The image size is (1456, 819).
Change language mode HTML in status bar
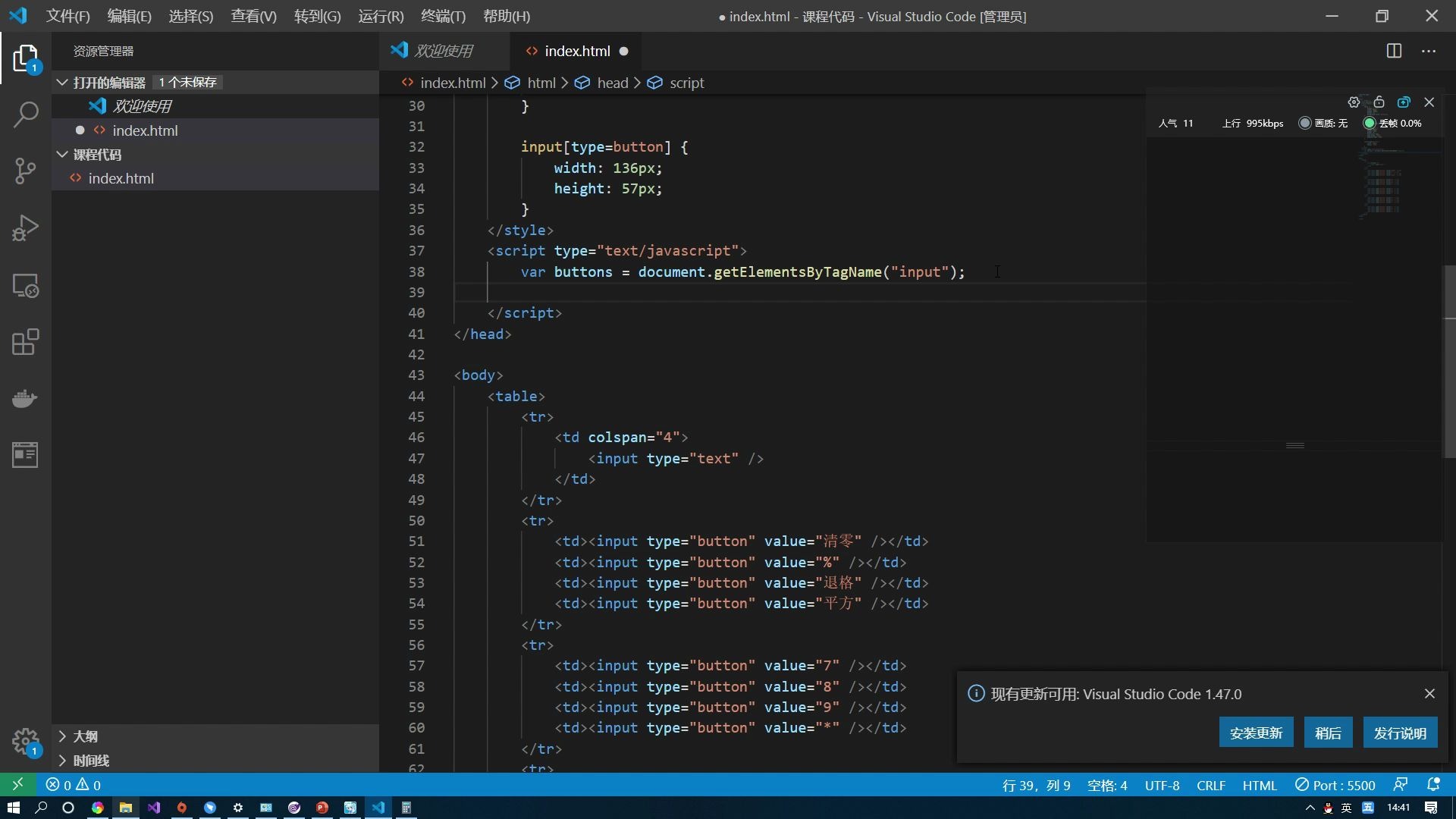coord(1259,785)
